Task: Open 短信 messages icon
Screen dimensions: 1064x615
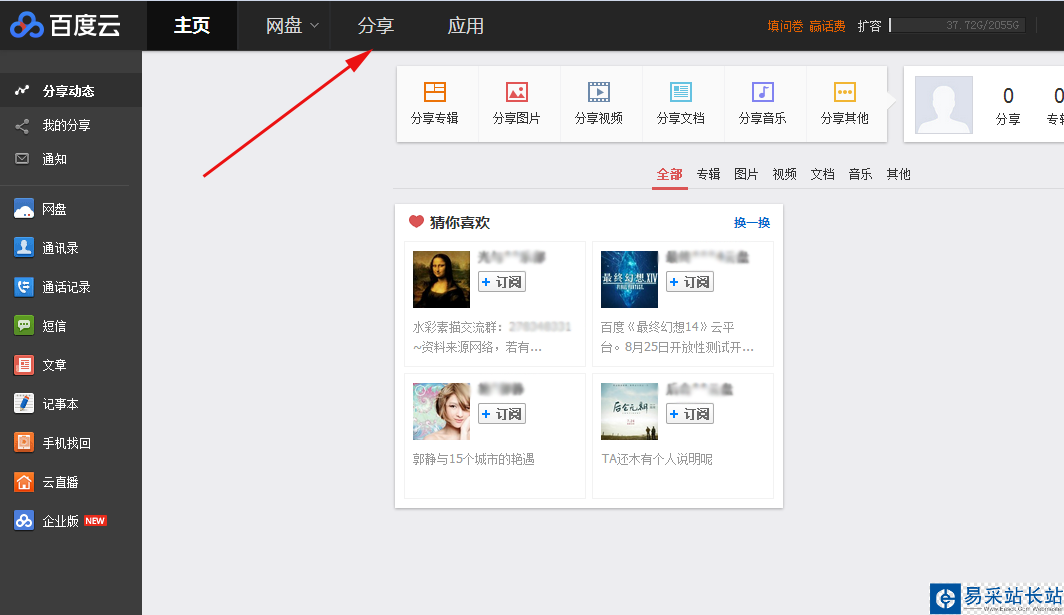Action: pyautogui.click(x=24, y=326)
